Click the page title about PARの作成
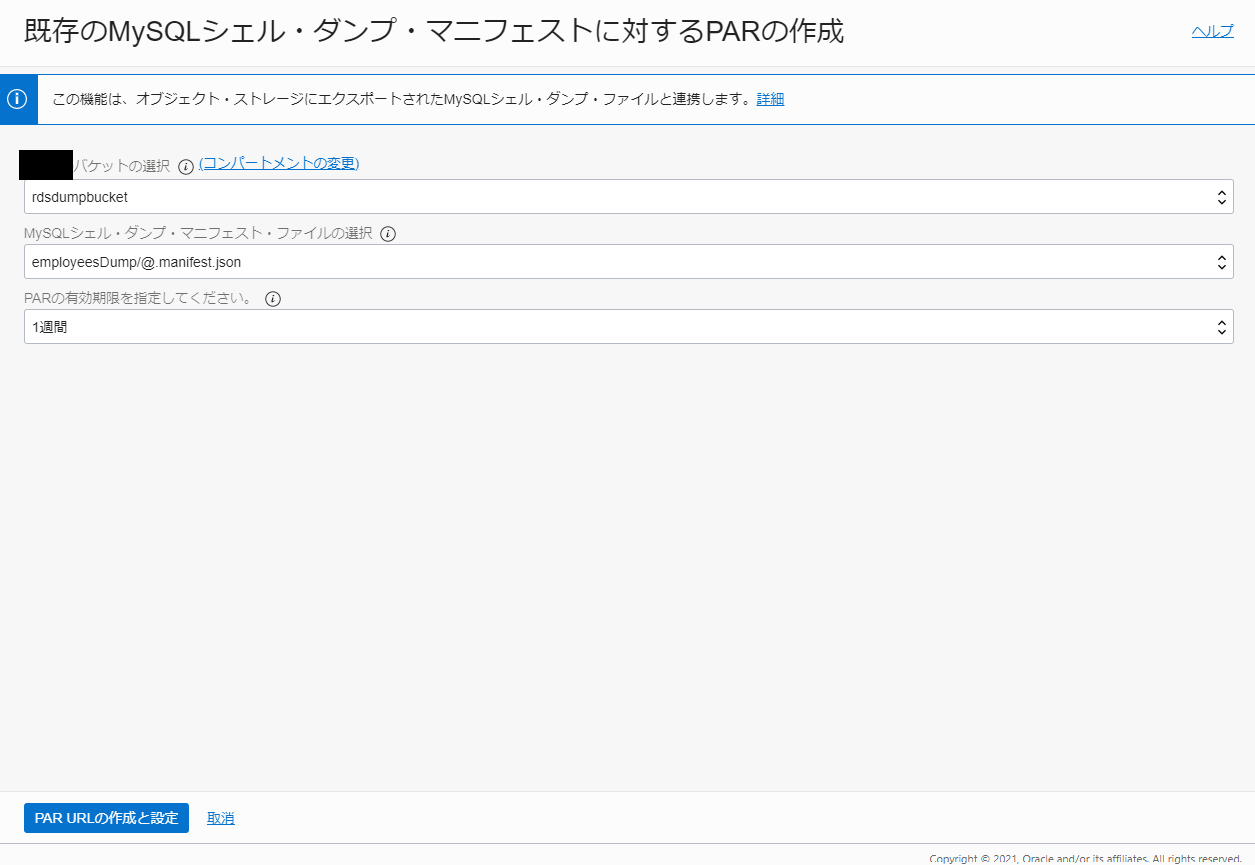The height and width of the screenshot is (865, 1255). point(433,32)
